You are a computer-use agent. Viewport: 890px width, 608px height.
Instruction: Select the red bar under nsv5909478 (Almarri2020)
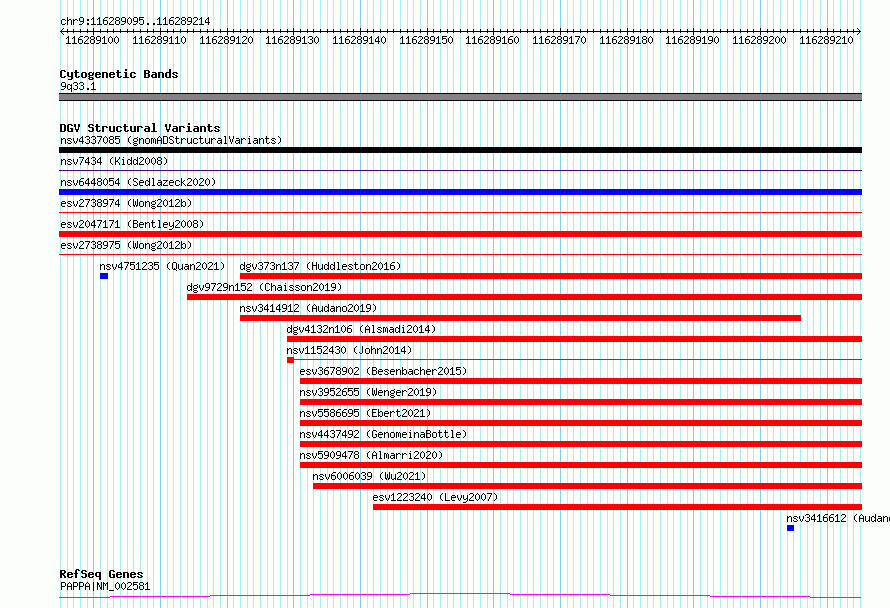(x=581, y=465)
